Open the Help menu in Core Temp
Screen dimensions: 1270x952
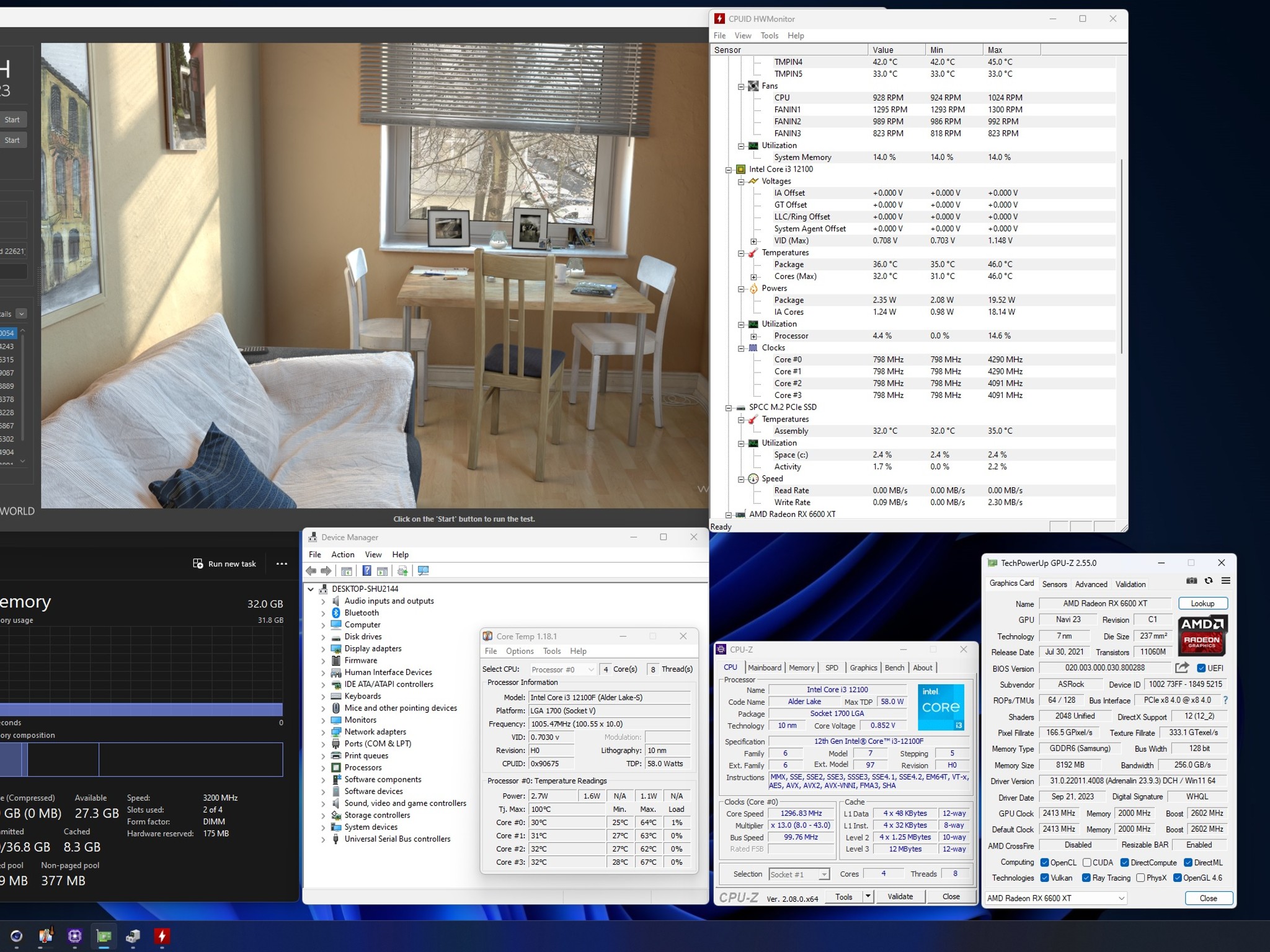click(578, 651)
